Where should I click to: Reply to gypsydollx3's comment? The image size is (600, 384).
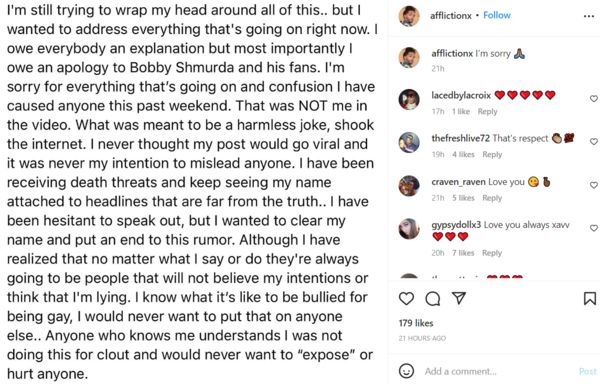(492, 253)
